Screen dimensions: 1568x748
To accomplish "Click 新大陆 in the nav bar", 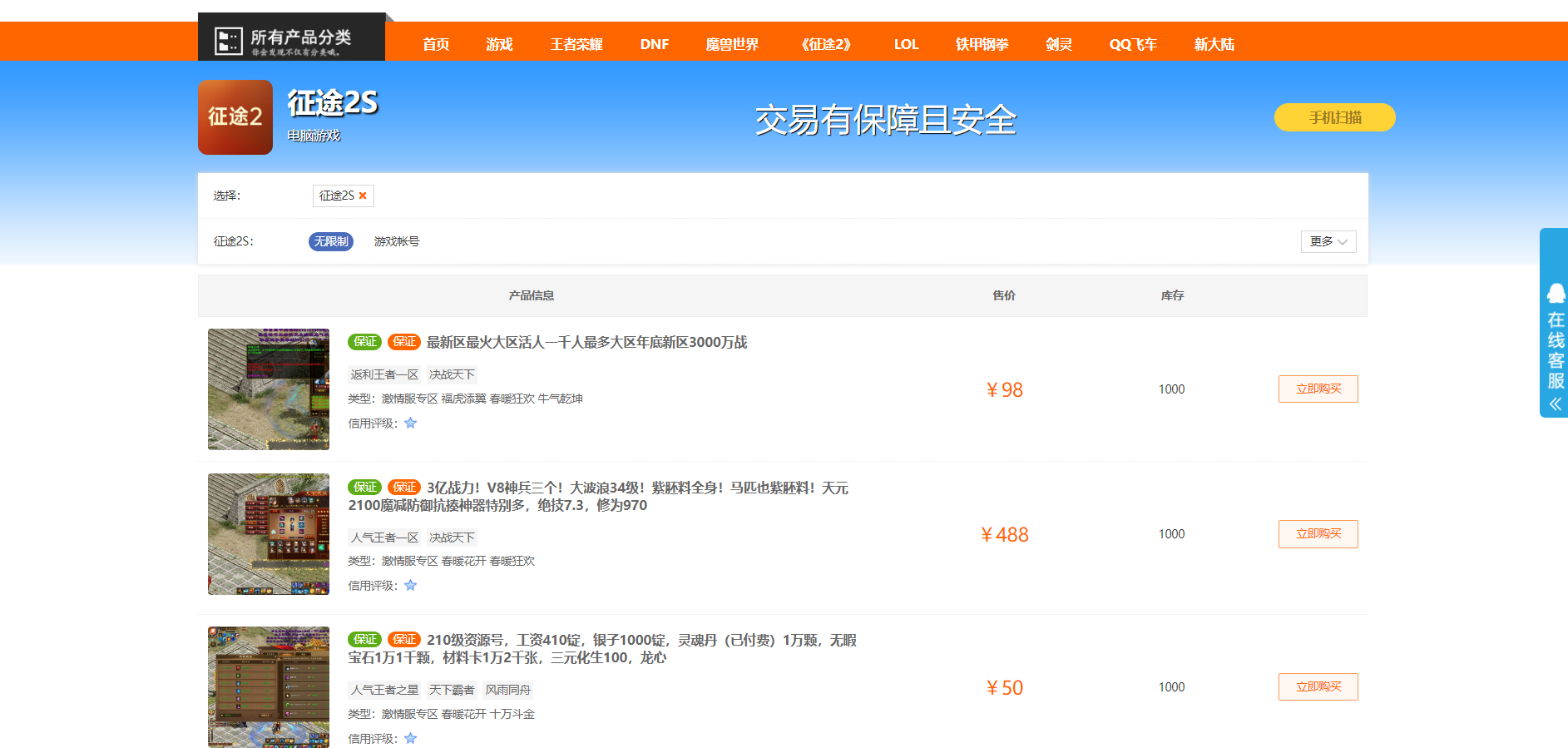I will pyautogui.click(x=1214, y=44).
